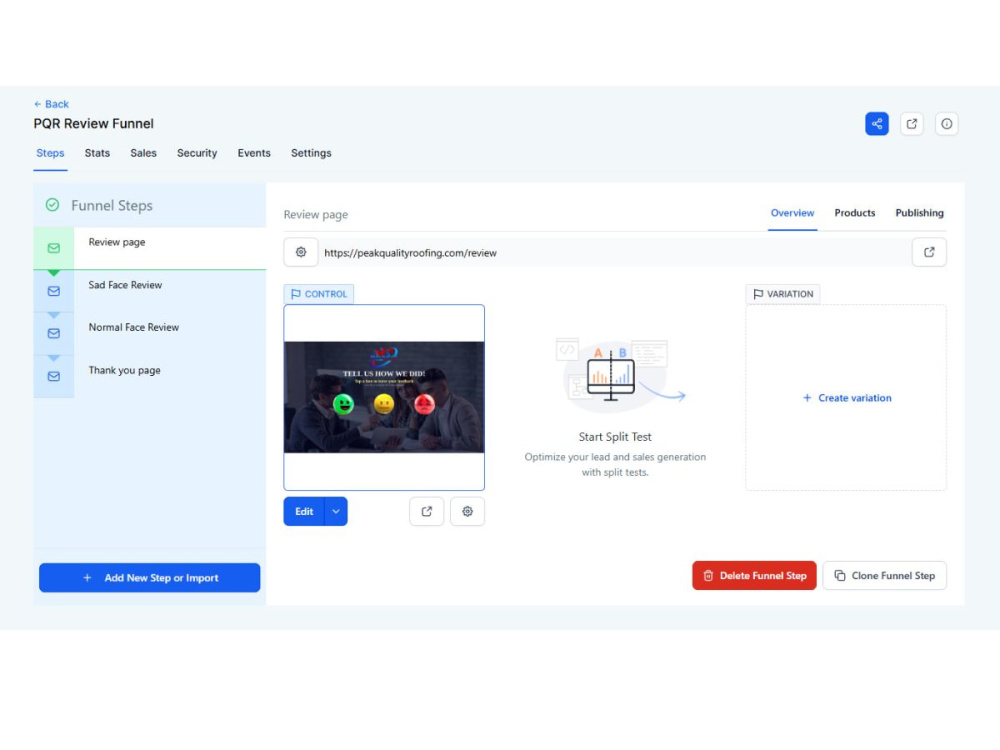Image resolution: width=1000 pixels, height=750 pixels.
Task: Click Delete Funnel Step button
Action: (754, 575)
